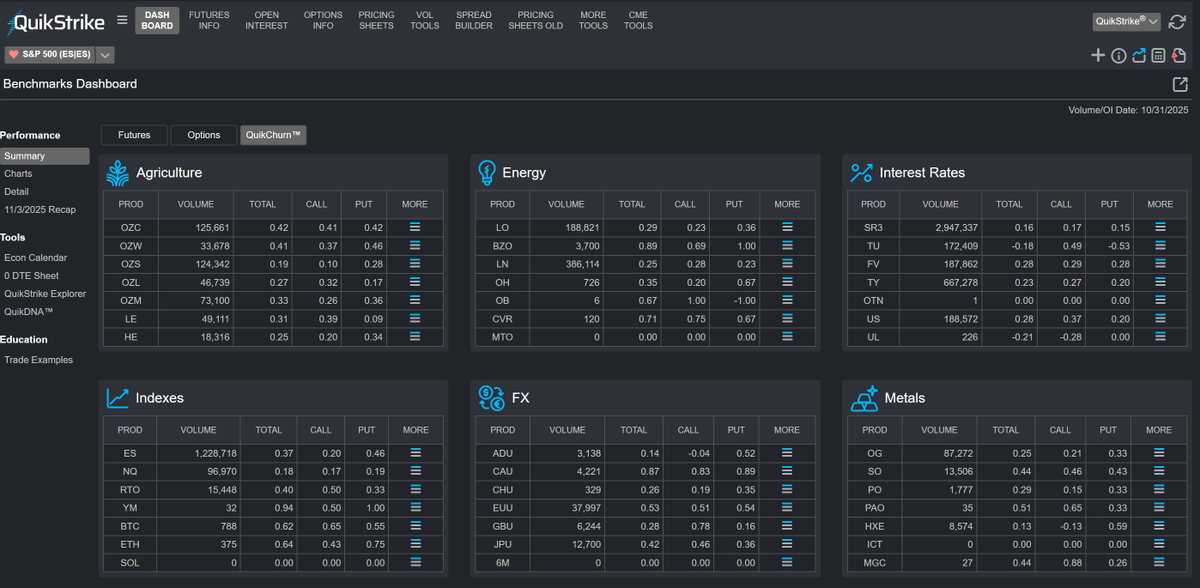The image size is (1200, 588).
Task: Click the hamburger menu beside QuikStrike logo
Action: pyautogui.click(x=120, y=19)
